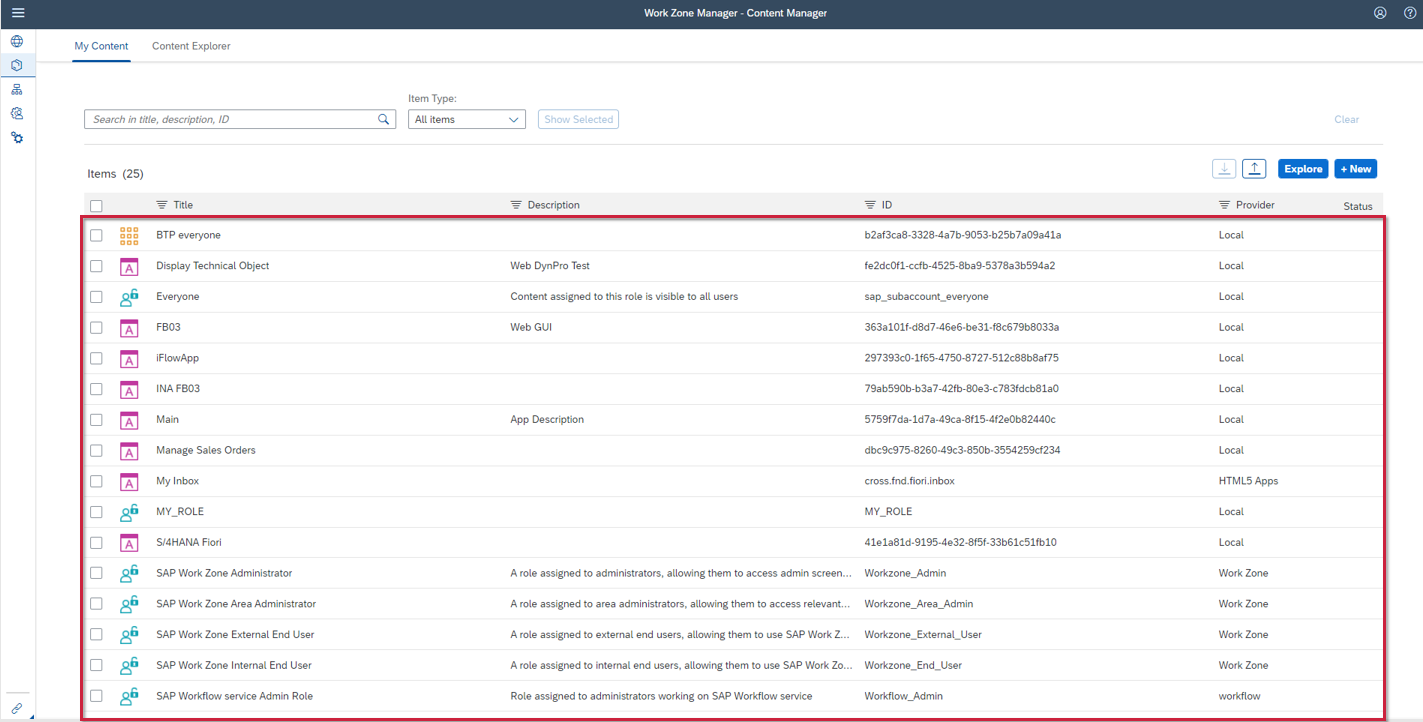The height and width of the screenshot is (722, 1423).
Task: Click the download arrow icon button
Action: click(1224, 169)
